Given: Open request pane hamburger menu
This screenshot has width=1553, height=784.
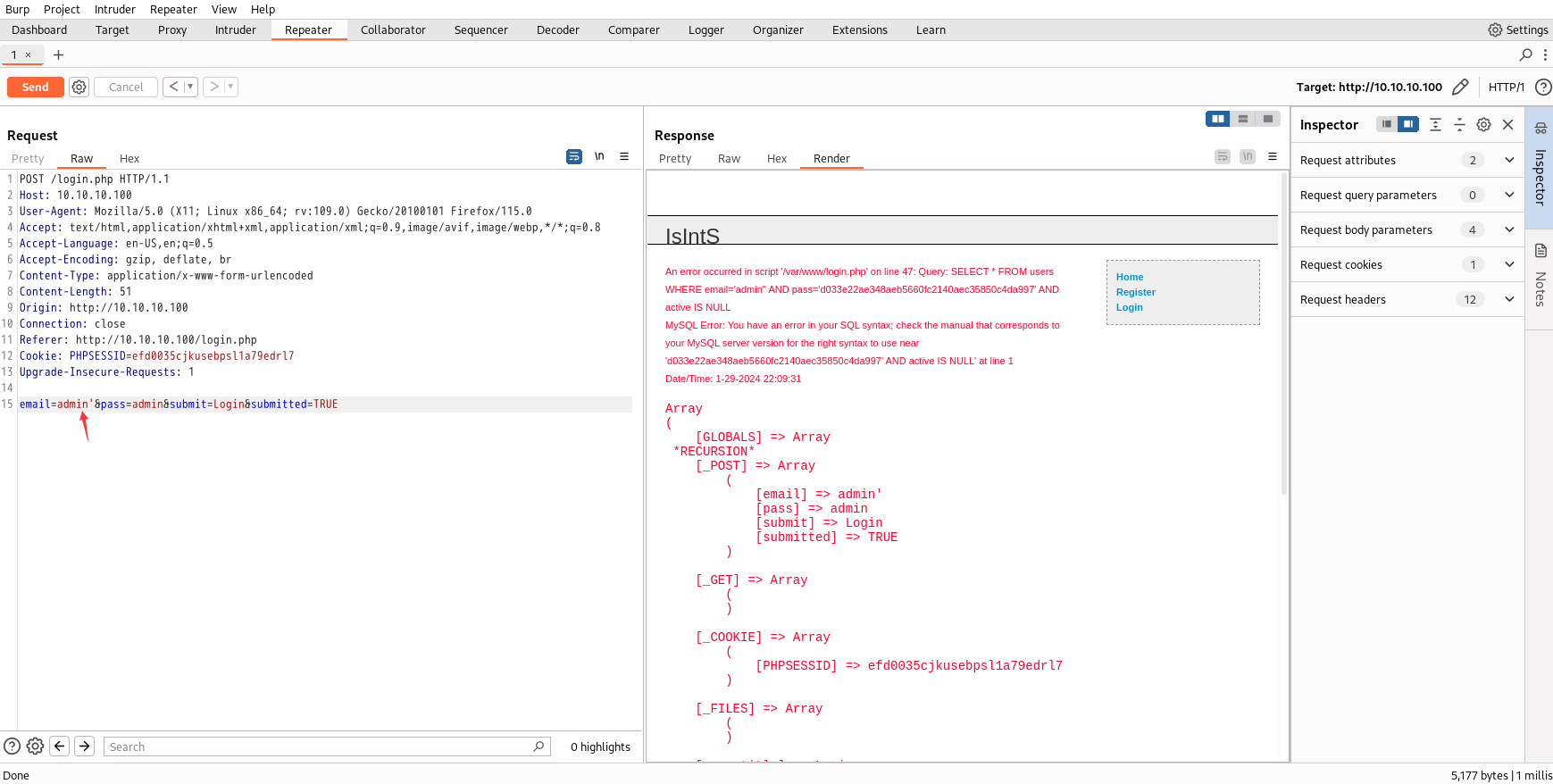Looking at the screenshot, I should coord(624,156).
